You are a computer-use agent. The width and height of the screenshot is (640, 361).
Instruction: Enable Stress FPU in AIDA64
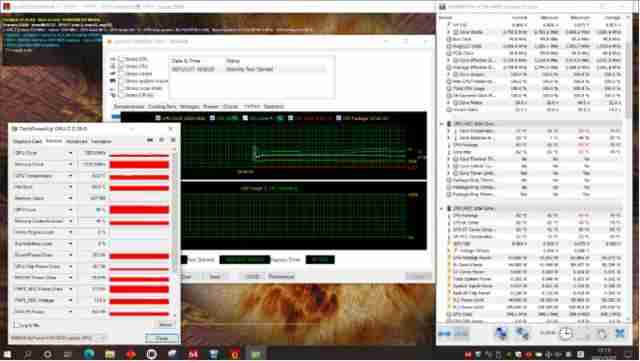[x=121, y=66]
